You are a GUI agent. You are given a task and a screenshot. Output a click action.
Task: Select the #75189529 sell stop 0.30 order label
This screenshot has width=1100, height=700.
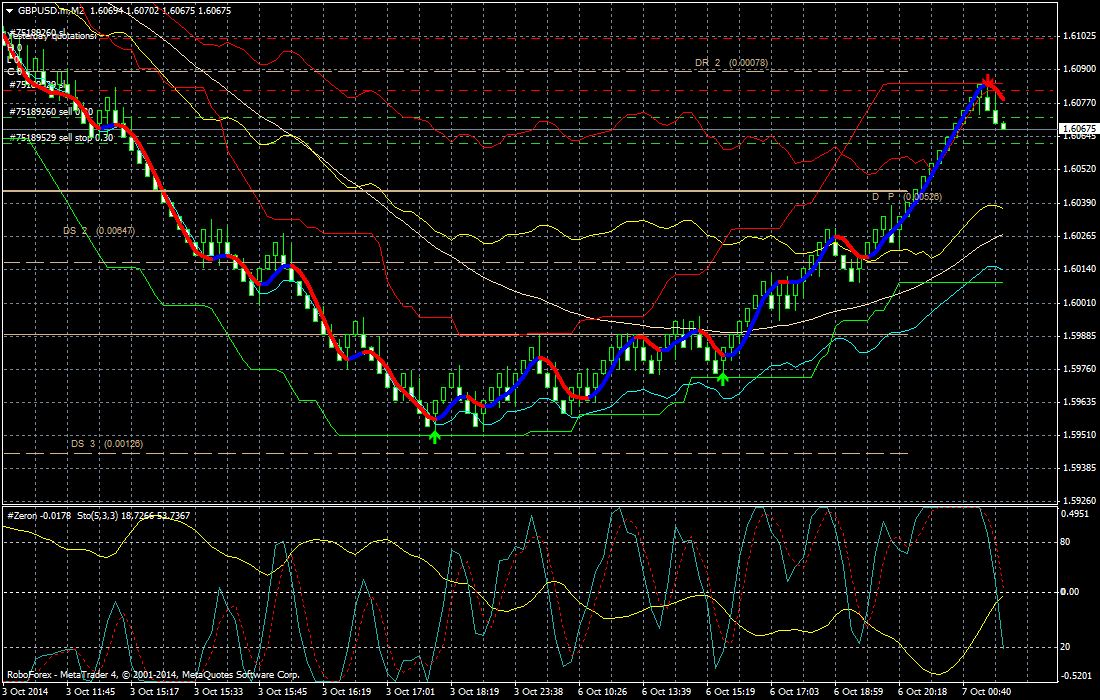[x=62, y=138]
